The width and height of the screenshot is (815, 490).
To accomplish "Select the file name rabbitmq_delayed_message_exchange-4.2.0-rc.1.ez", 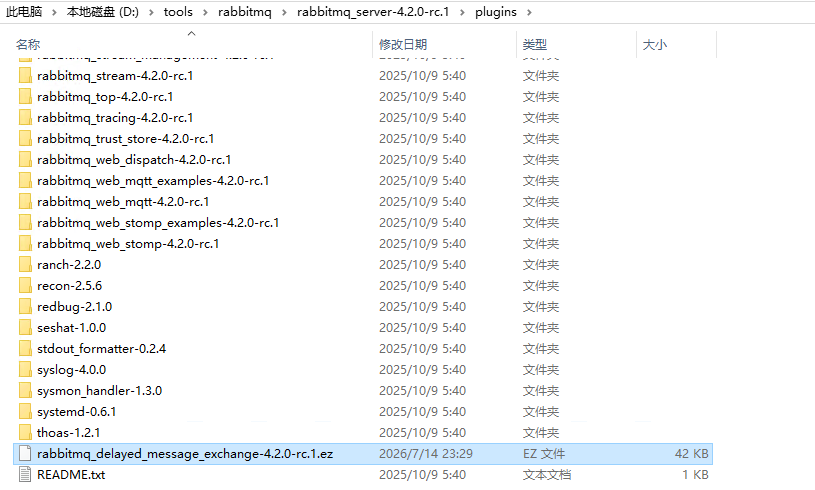I will pyautogui.click(x=185, y=454).
